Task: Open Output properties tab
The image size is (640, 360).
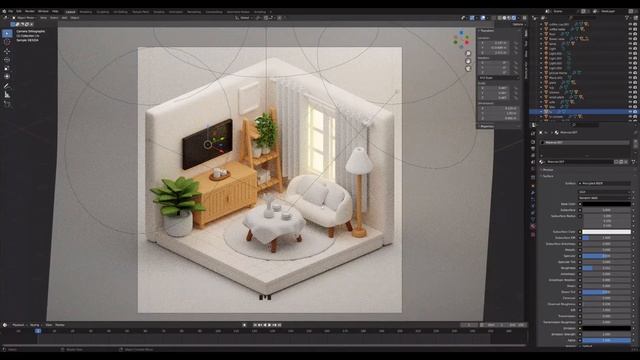Action: (533, 149)
